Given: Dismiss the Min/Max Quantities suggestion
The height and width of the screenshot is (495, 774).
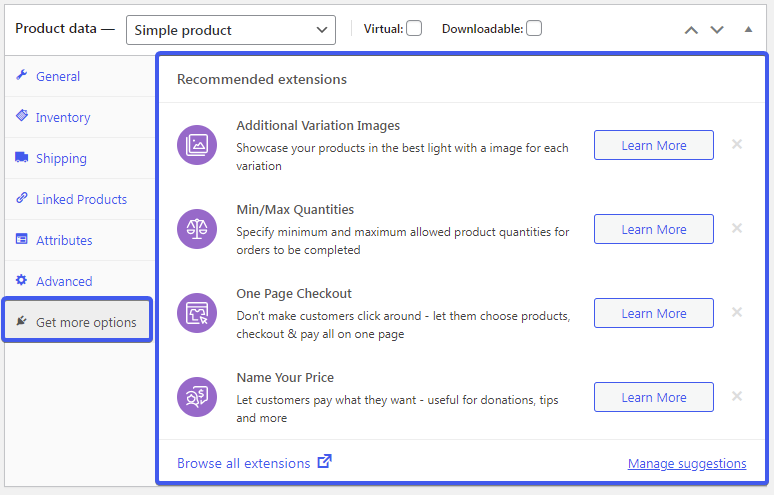Looking at the screenshot, I should [x=737, y=228].
